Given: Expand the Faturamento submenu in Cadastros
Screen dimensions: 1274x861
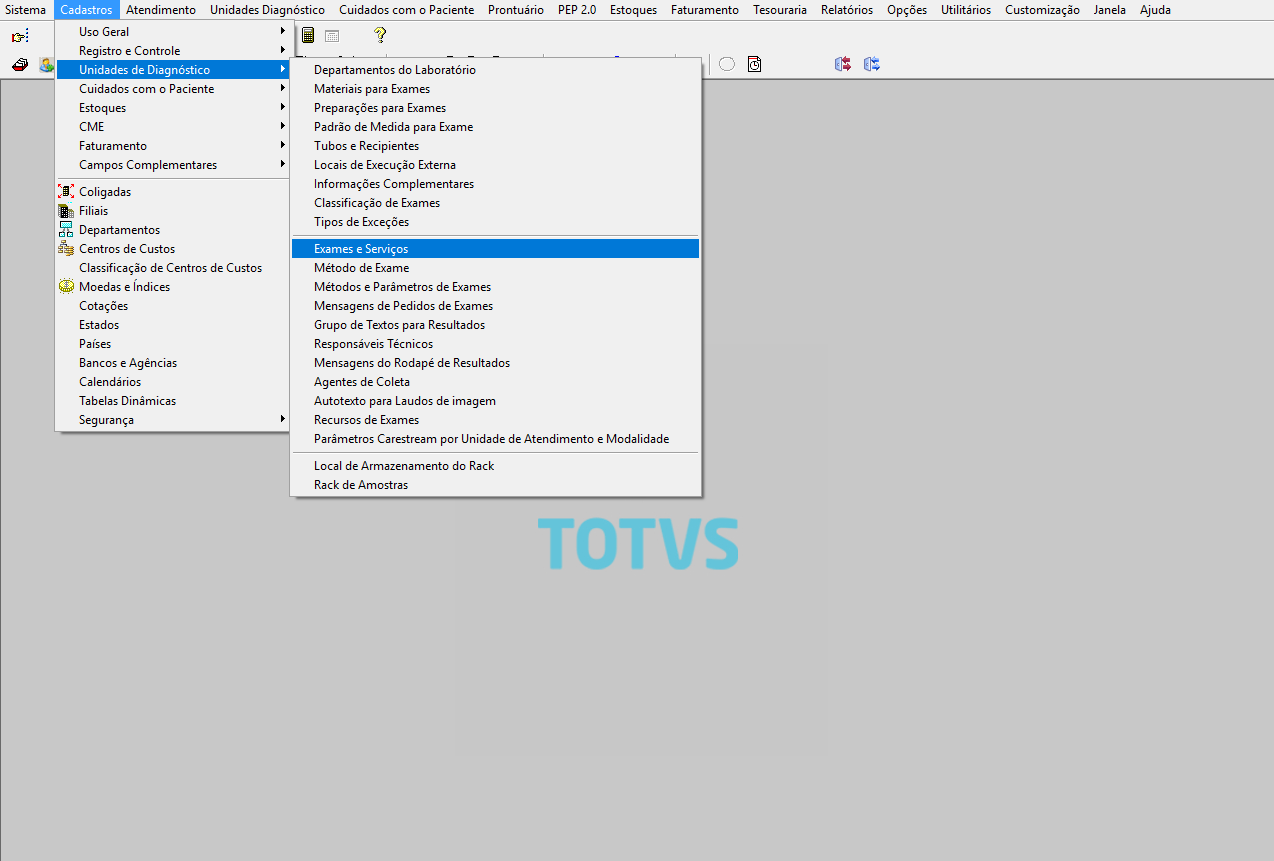Looking at the screenshot, I should (x=174, y=146).
